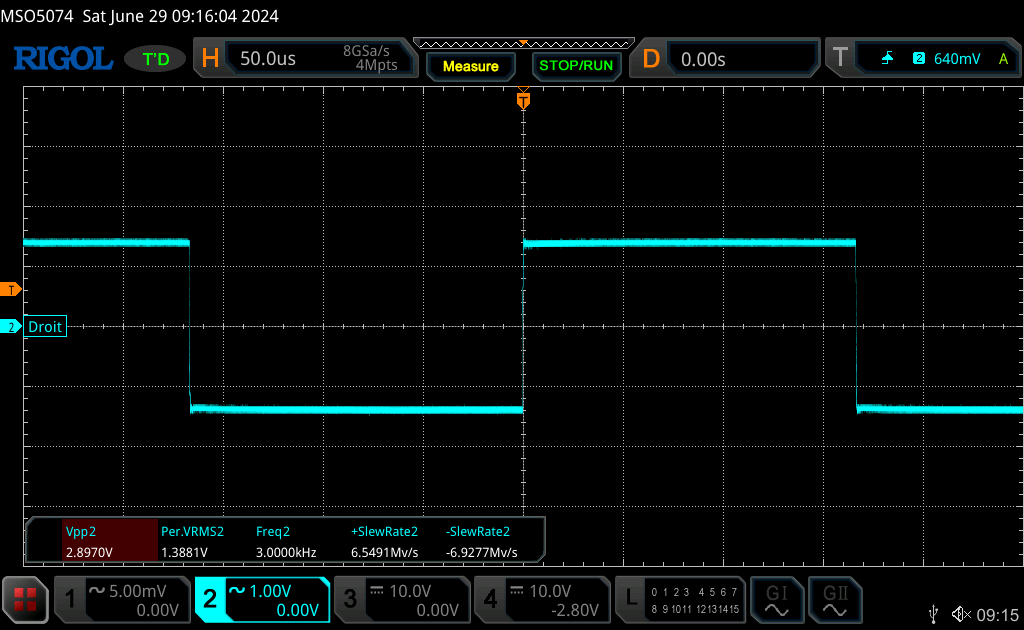The height and width of the screenshot is (630, 1024).
Task: Open the Measure menu
Action: [x=471, y=66]
